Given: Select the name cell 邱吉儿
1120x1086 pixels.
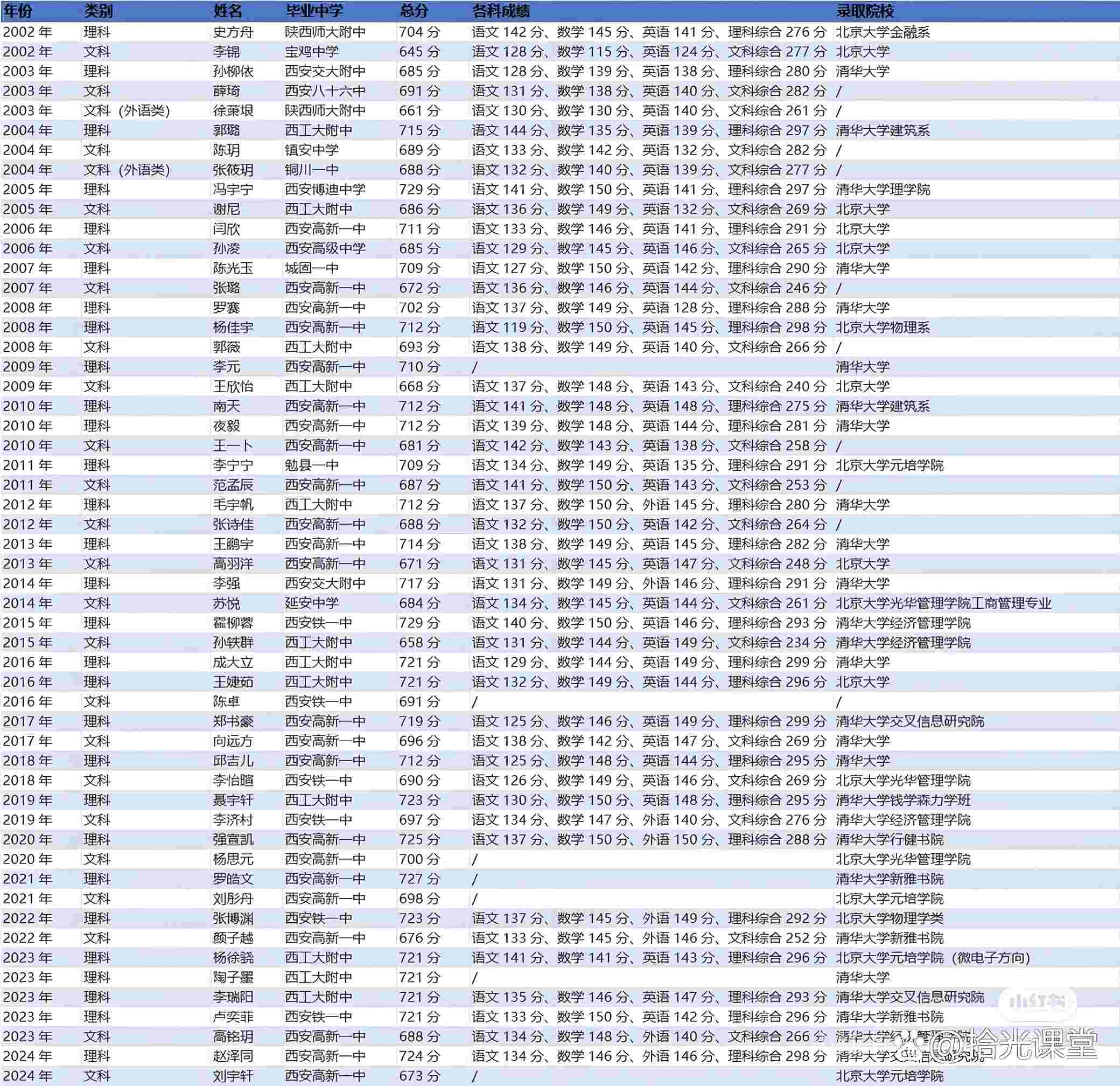Looking at the screenshot, I should coord(233,761).
